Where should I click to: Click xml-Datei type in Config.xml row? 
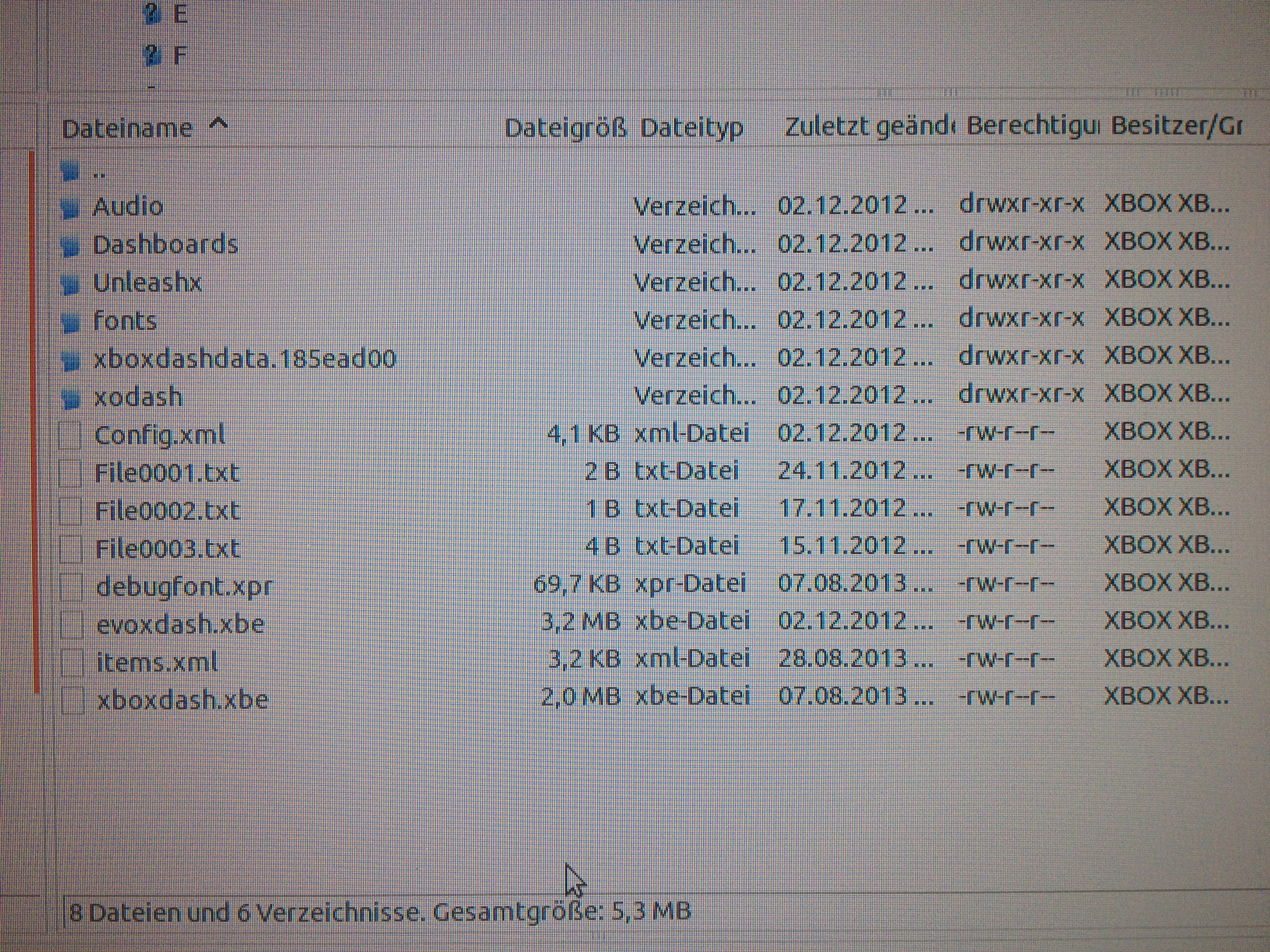[x=692, y=433]
